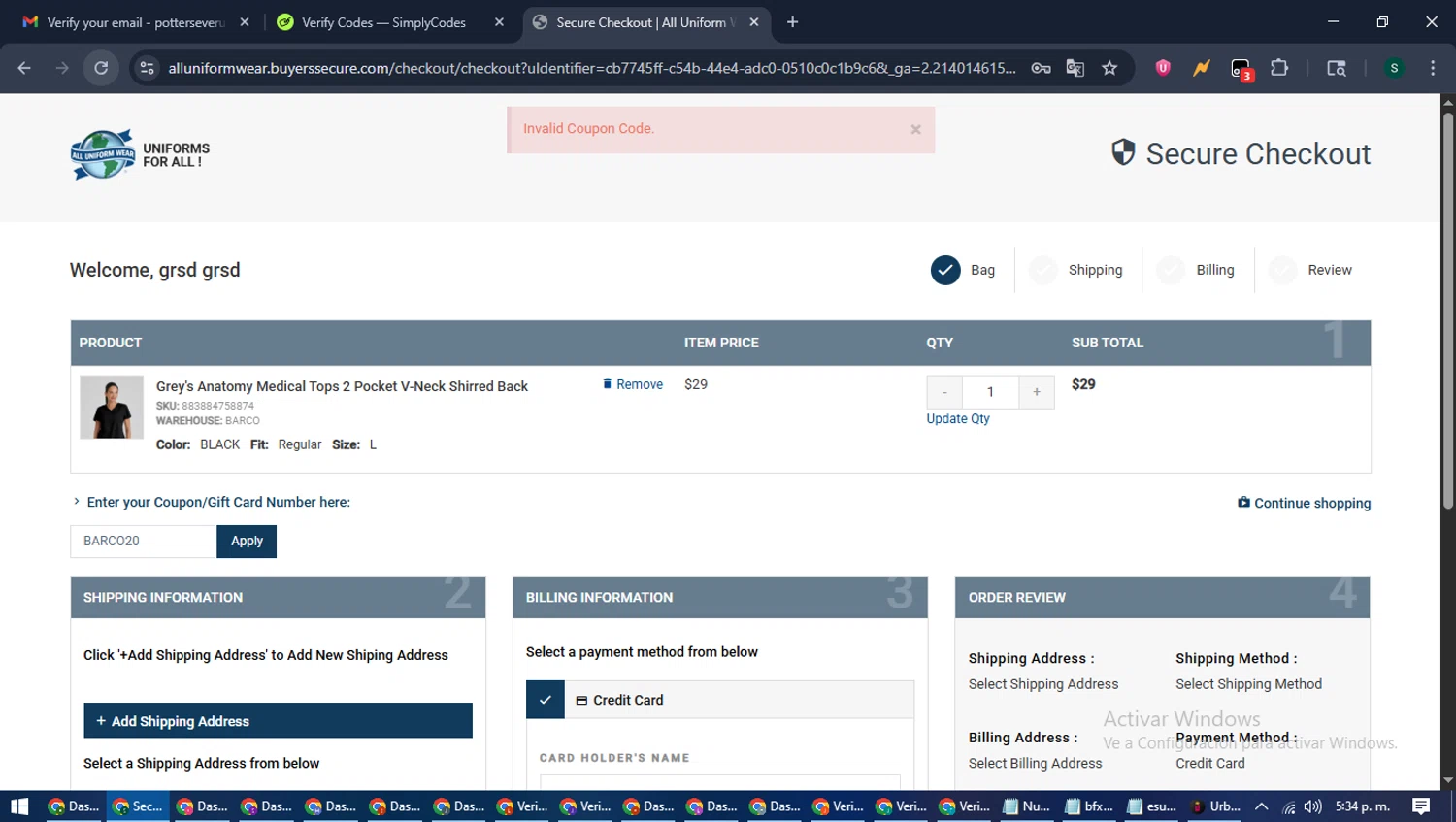The height and width of the screenshot is (822, 1456).
Task: Open a new browser tab
Action: 792,22
